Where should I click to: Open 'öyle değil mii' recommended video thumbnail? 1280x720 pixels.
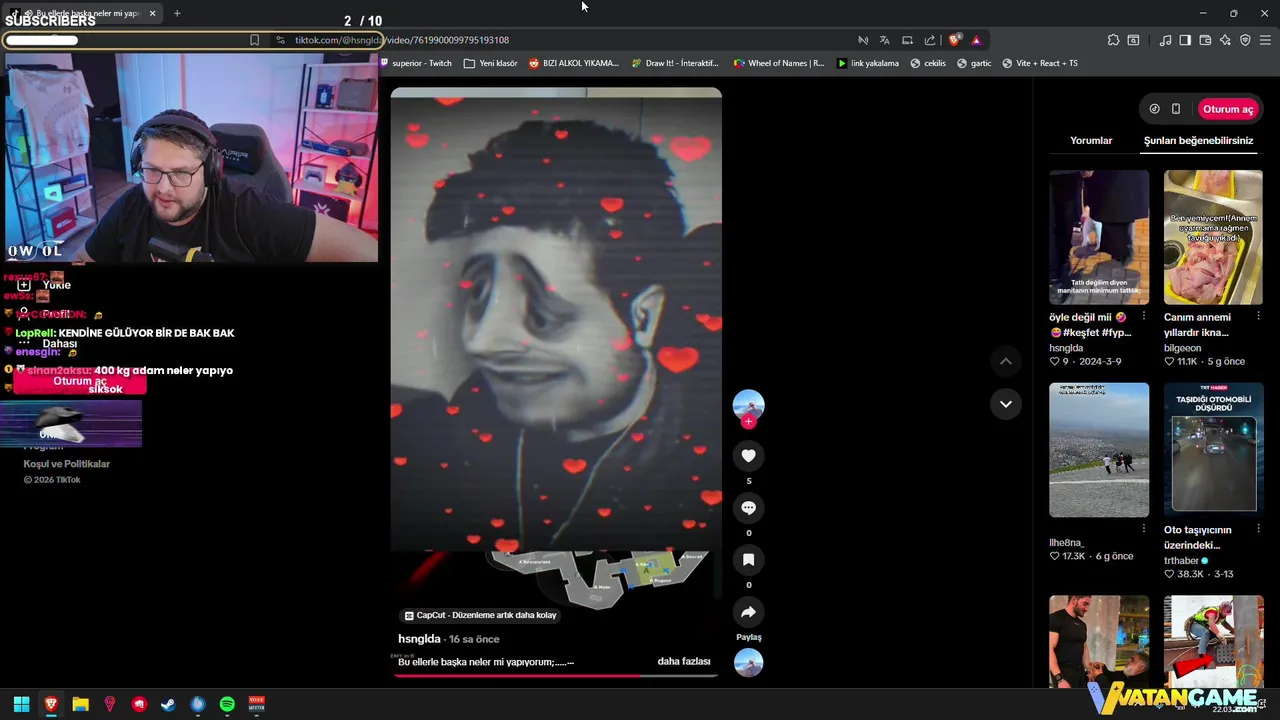tap(1099, 237)
